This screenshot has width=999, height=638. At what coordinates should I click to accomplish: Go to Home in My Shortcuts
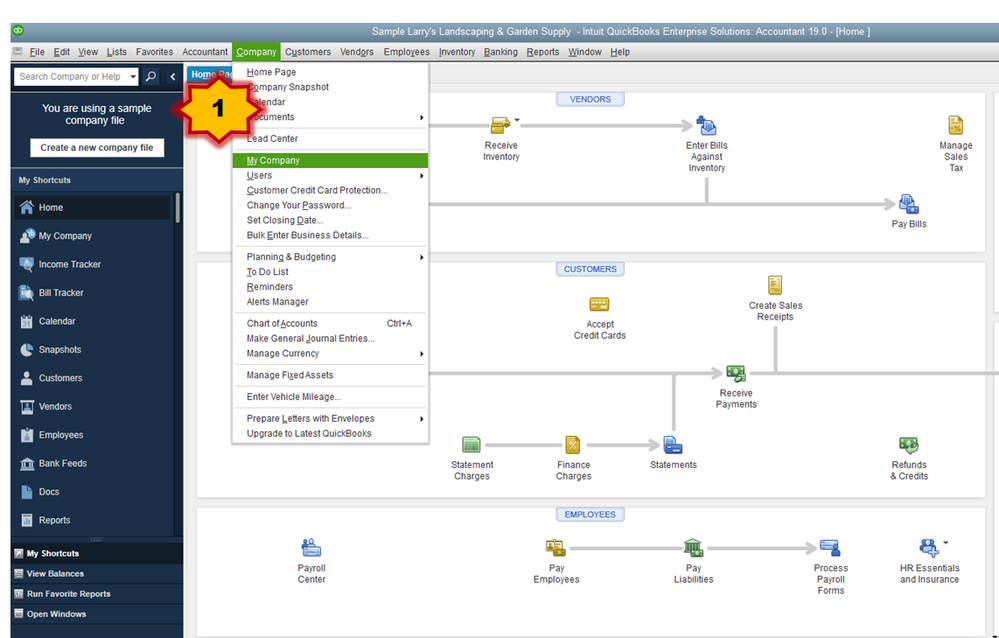[92, 208]
